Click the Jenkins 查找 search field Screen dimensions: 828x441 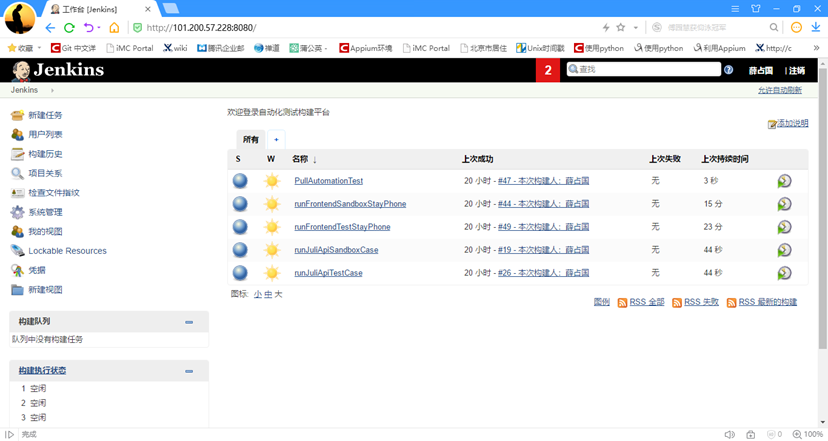click(x=644, y=69)
